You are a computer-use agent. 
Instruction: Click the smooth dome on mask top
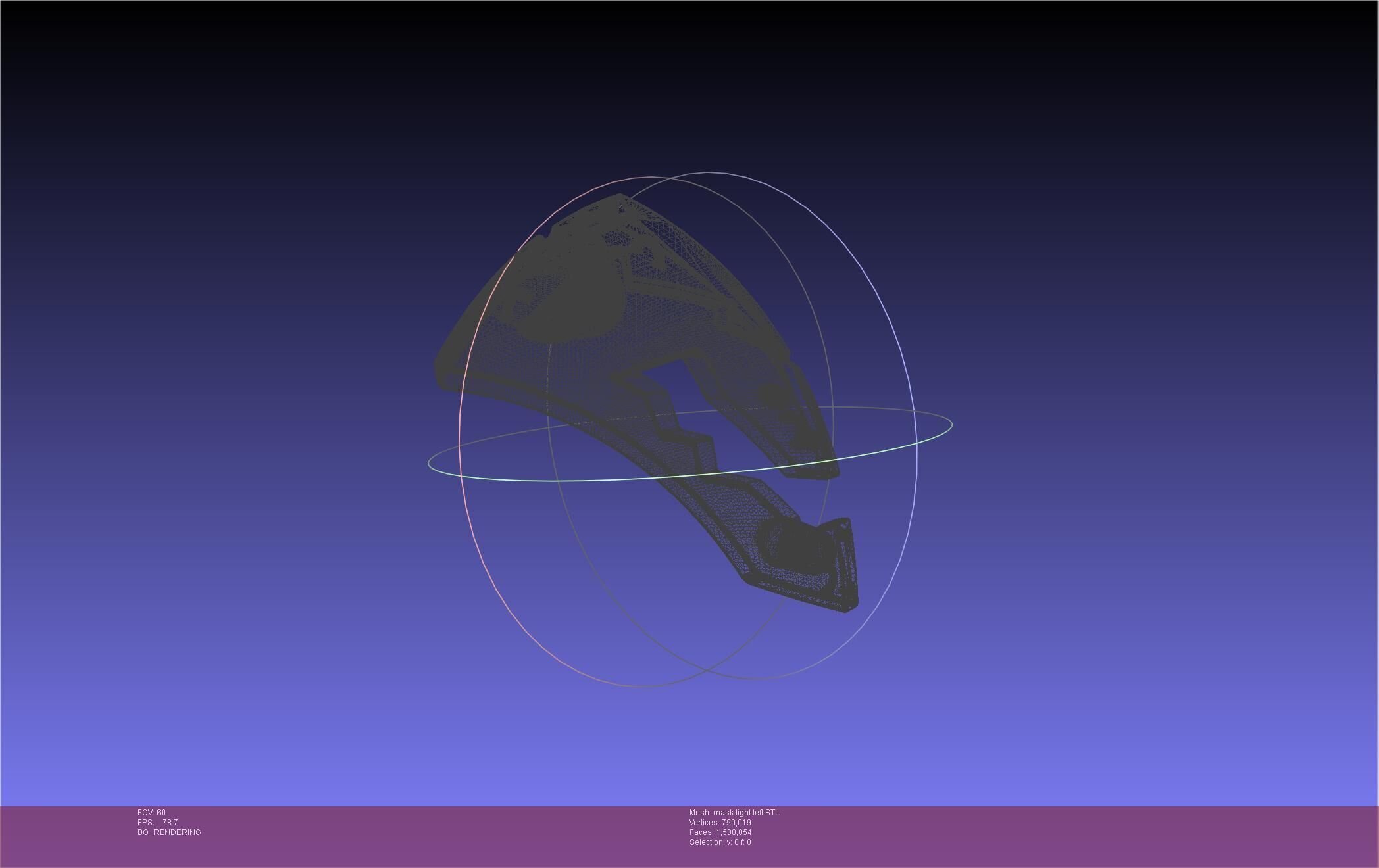coord(579,302)
